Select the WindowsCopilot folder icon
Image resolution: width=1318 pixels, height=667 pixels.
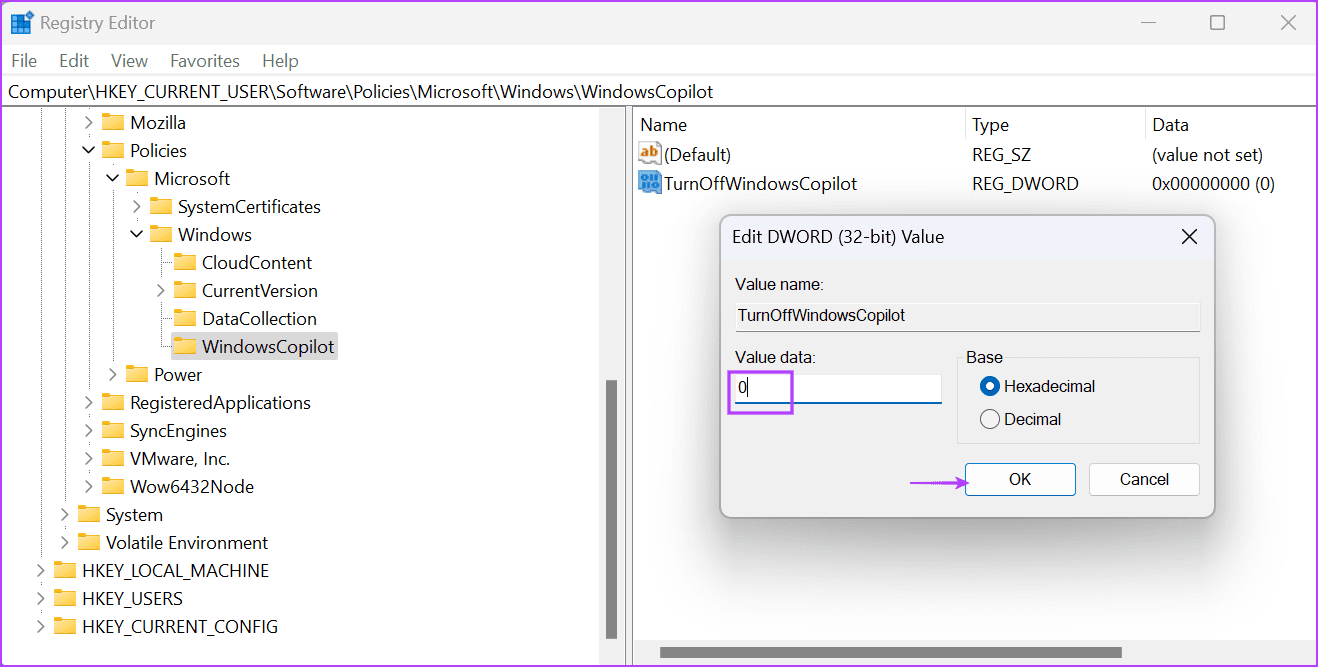tap(184, 347)
